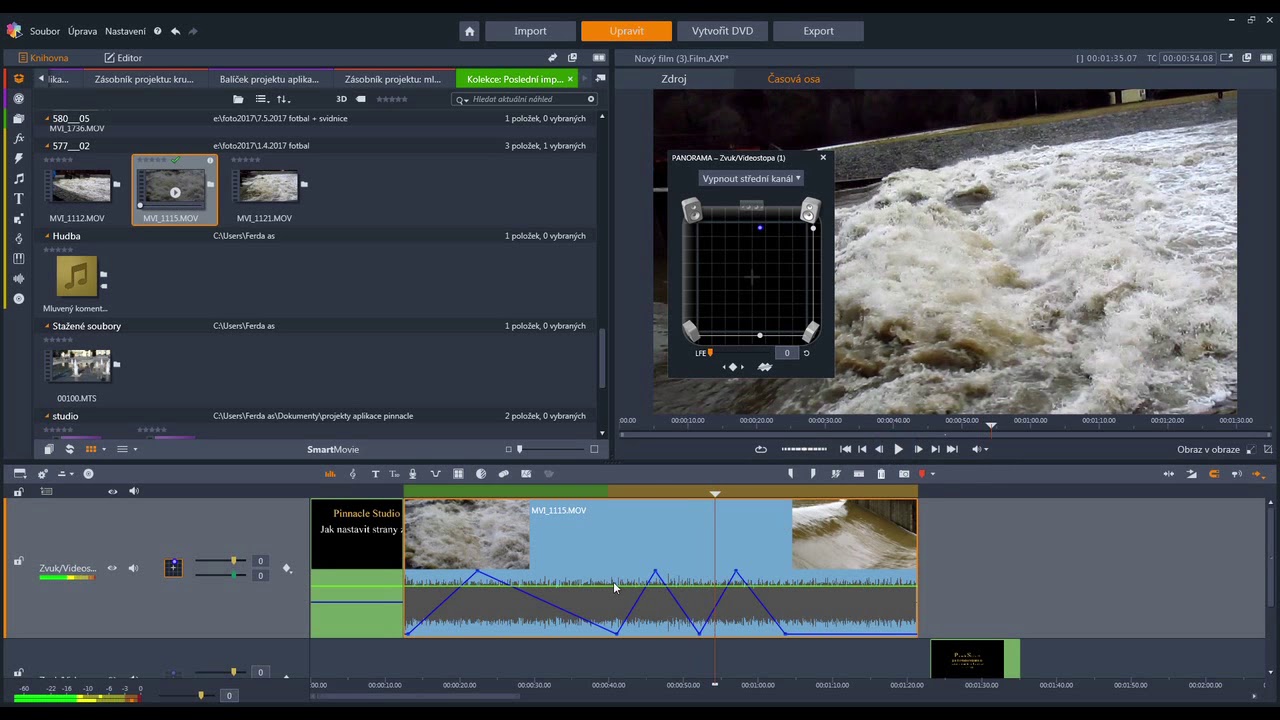Open the panorama surround panner on Zvuk/Video track
The image size is (1280, 720).
pyautogui.click(x=173, y=568)
